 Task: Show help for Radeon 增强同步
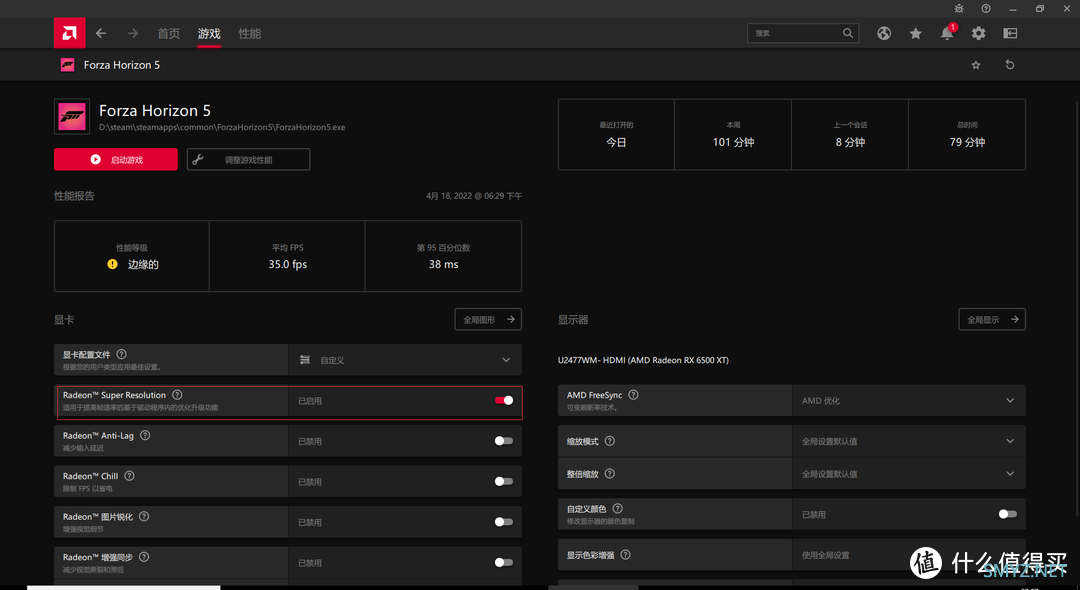(144, 557)
